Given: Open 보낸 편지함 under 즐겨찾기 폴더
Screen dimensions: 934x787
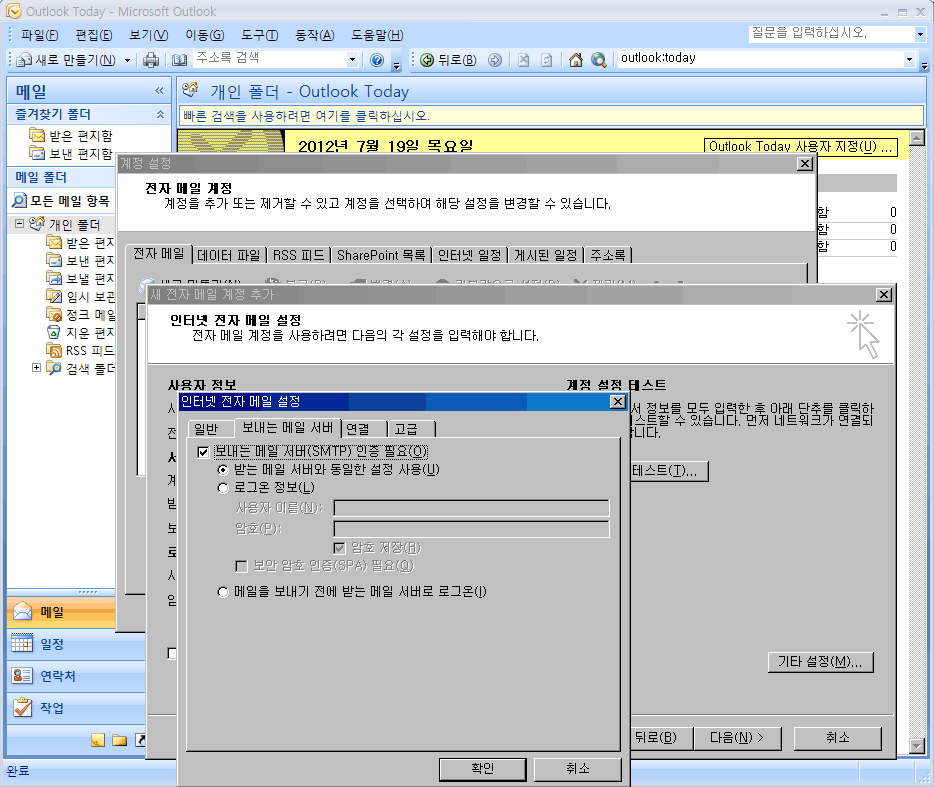Looking at the screenshot, I should point(71,154).
